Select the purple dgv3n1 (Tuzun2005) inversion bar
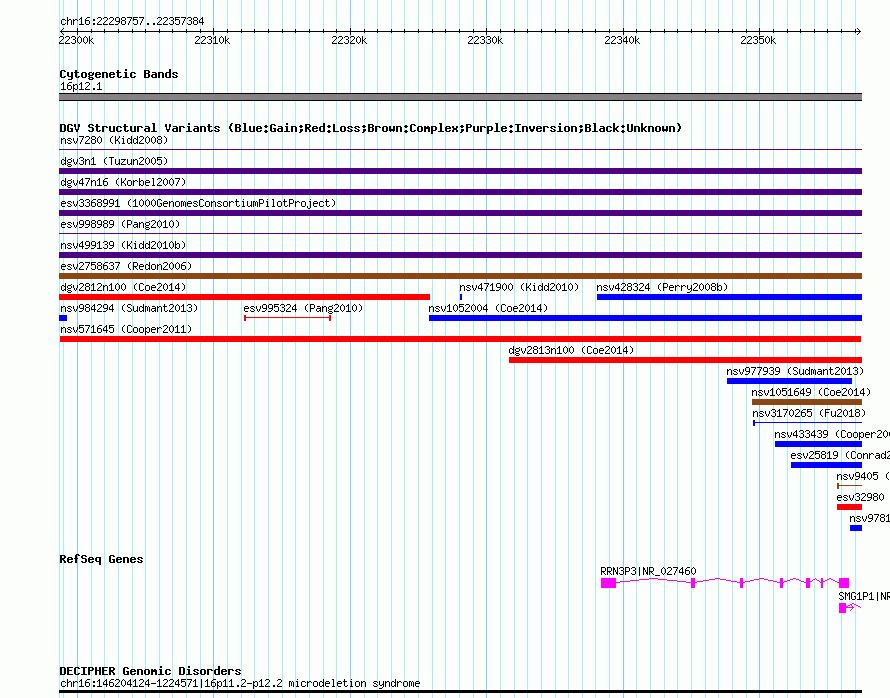890x698 pixels. coord(460,171)
